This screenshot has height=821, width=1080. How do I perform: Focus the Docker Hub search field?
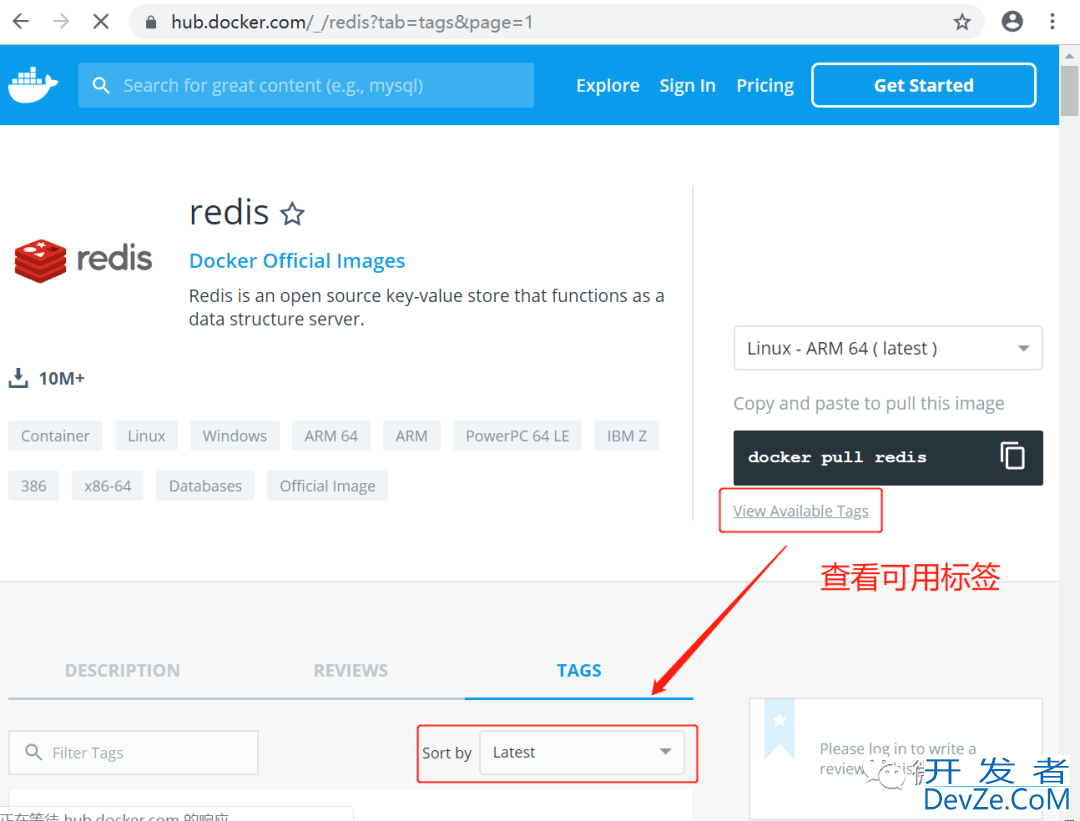coord(306,85)
